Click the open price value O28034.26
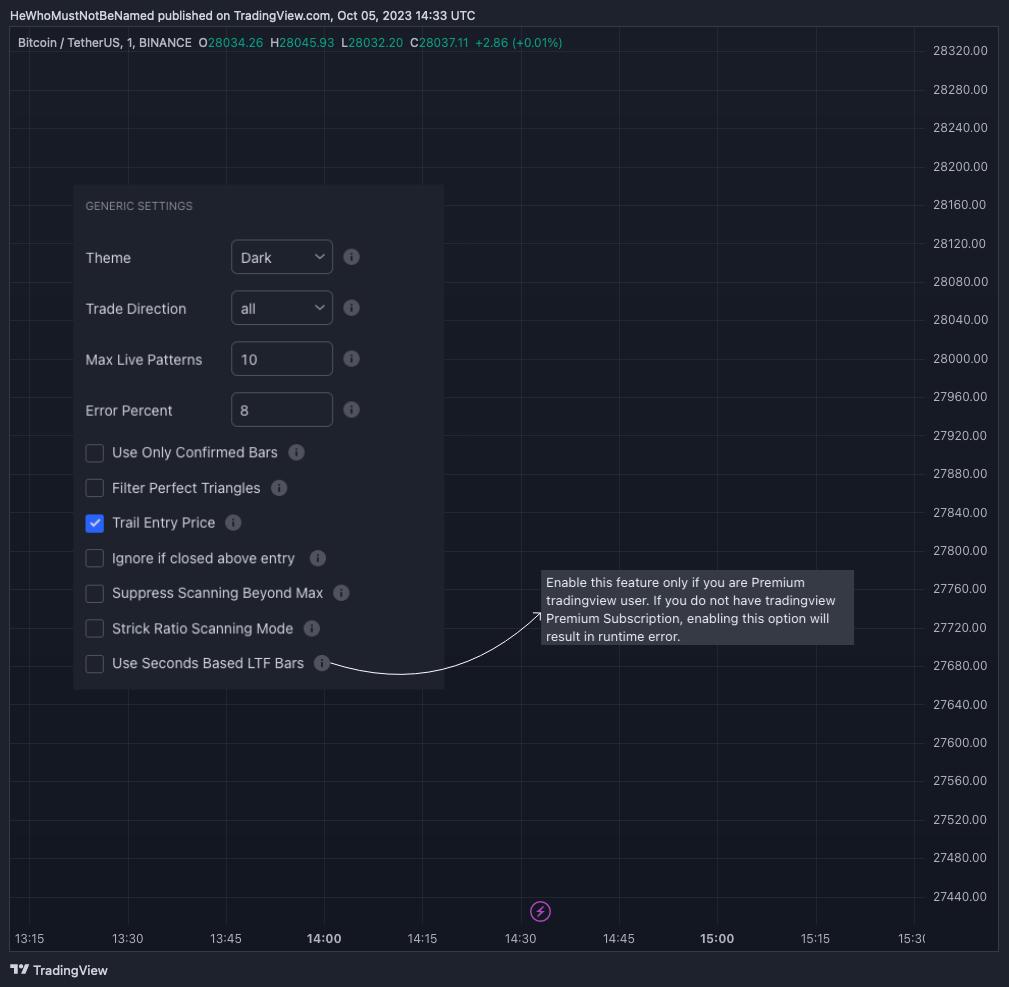Image resolution: width=1009 pixels, height=987 pixels. pyautogui.click(x=231, y=42)
